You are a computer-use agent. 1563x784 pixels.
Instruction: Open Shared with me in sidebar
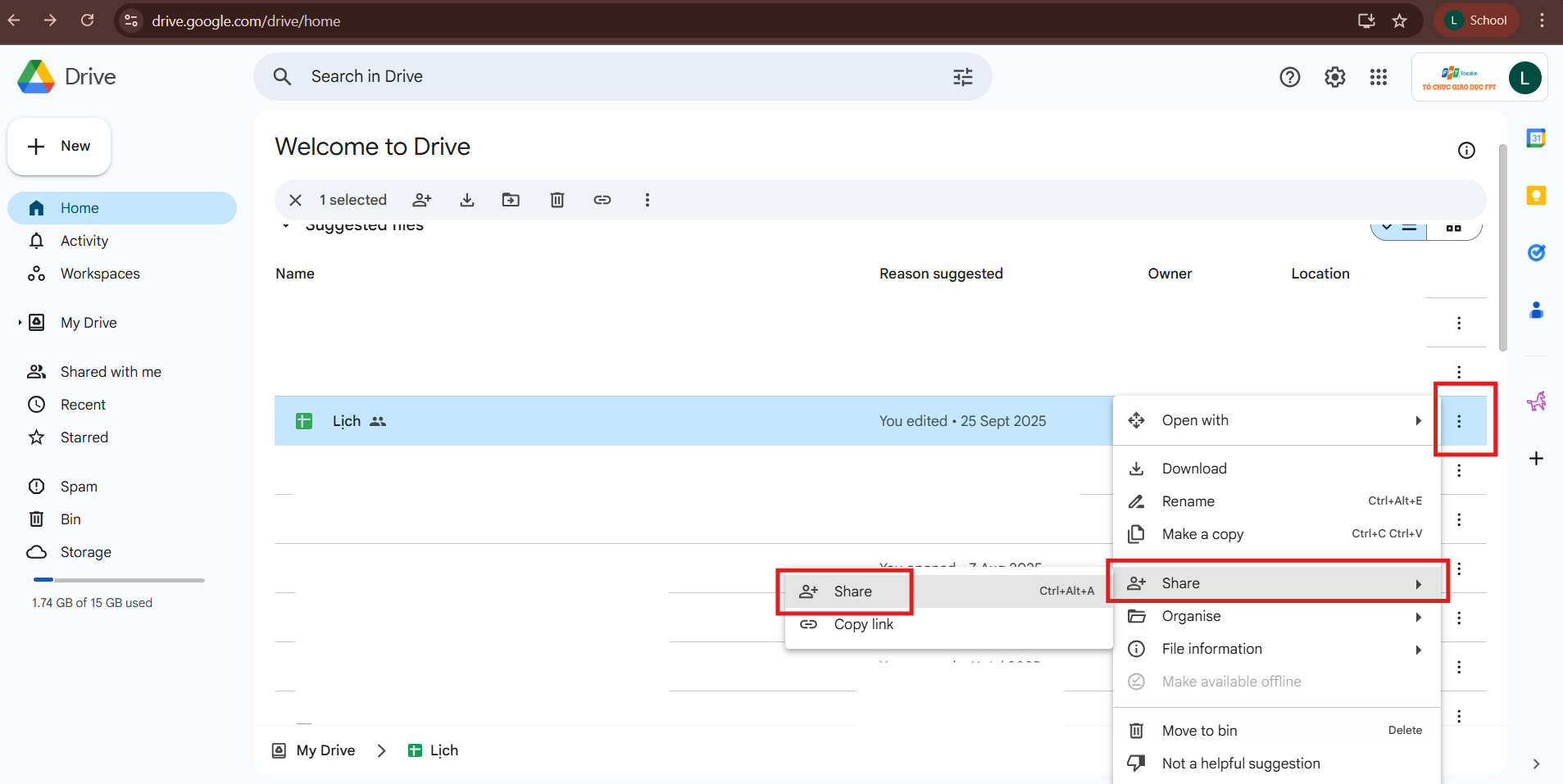click(x=111, y=372)
